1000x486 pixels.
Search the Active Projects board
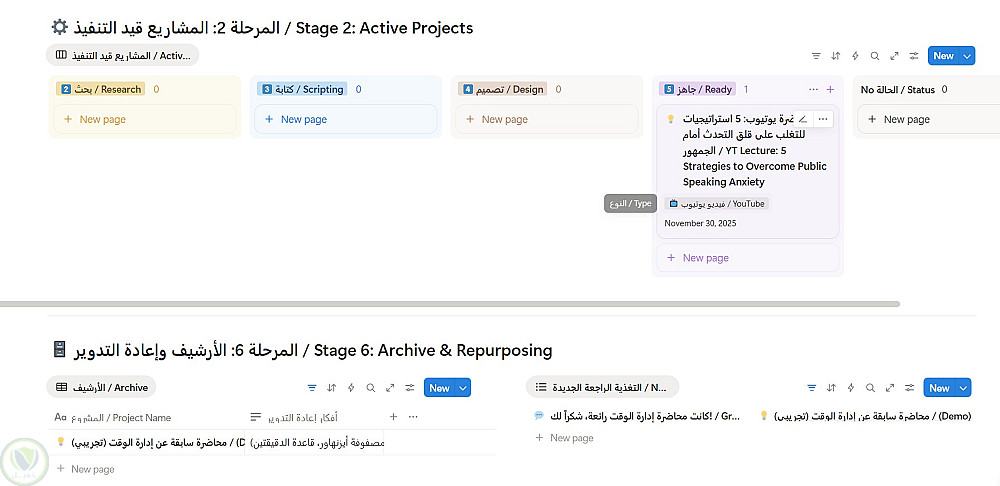875,56
